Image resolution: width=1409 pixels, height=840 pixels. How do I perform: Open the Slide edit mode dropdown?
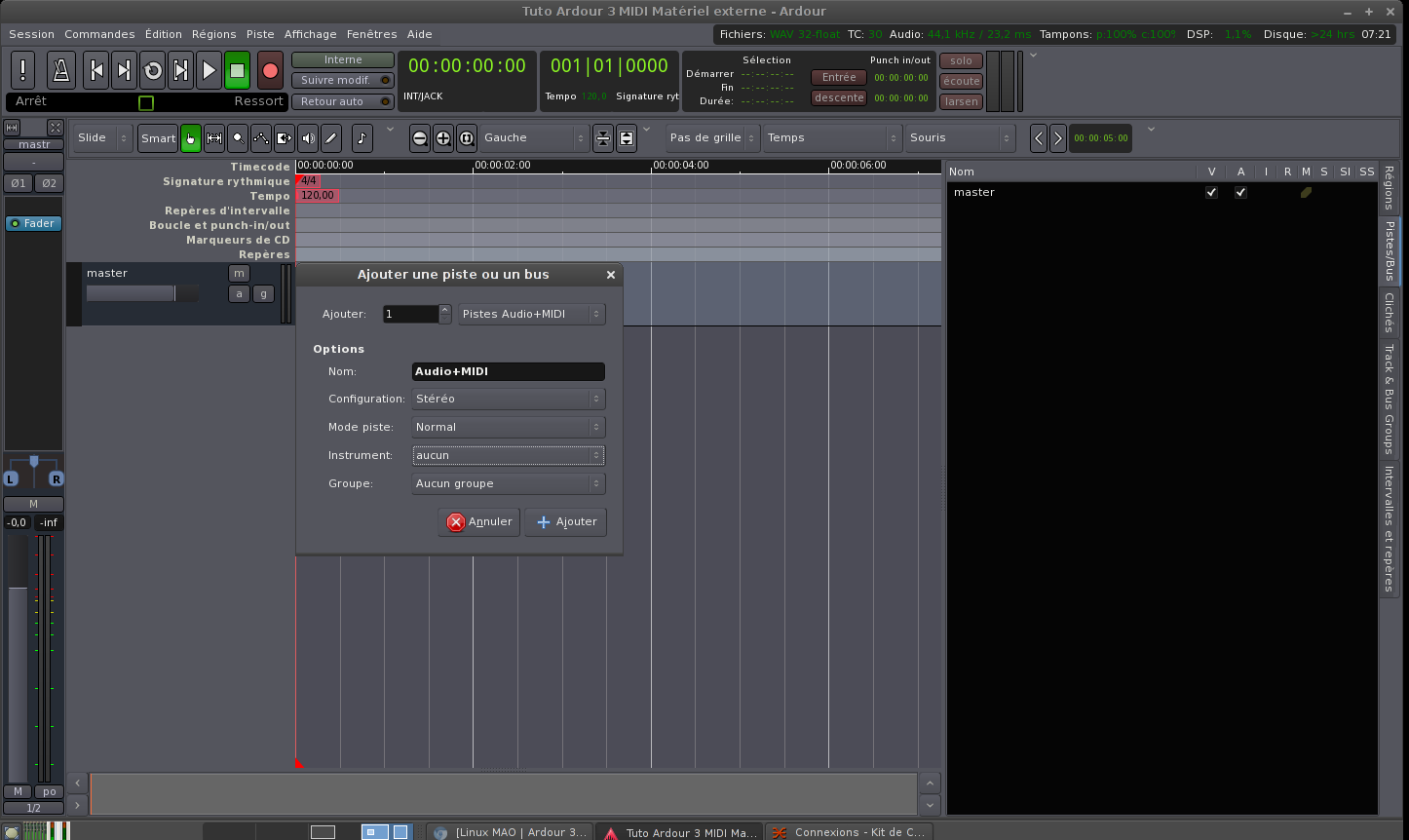pos(102,138)
